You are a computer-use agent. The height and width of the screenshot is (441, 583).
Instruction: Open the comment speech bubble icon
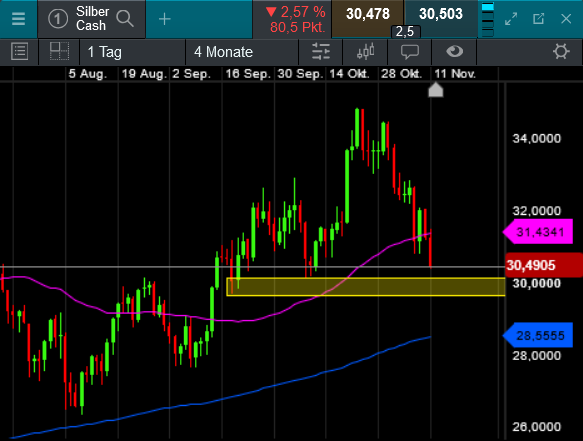pyautogui.click(x=410, y=52)
